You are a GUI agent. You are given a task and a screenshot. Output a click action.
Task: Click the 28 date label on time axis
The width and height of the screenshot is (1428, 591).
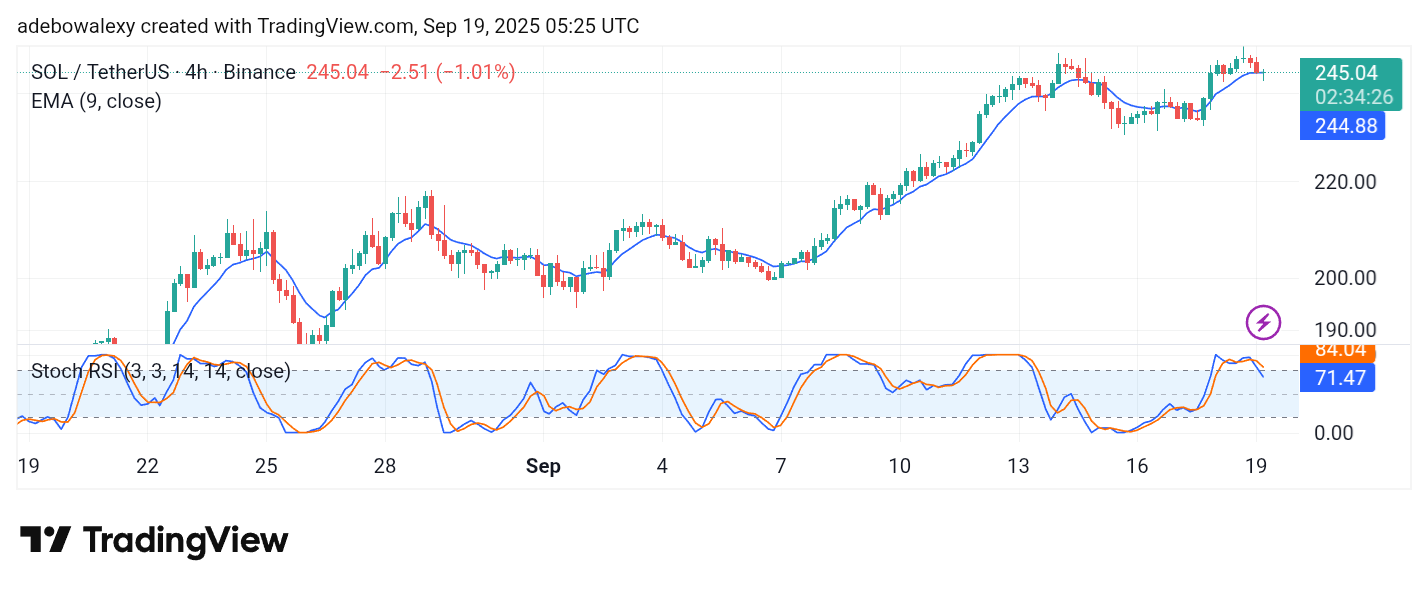385,466
